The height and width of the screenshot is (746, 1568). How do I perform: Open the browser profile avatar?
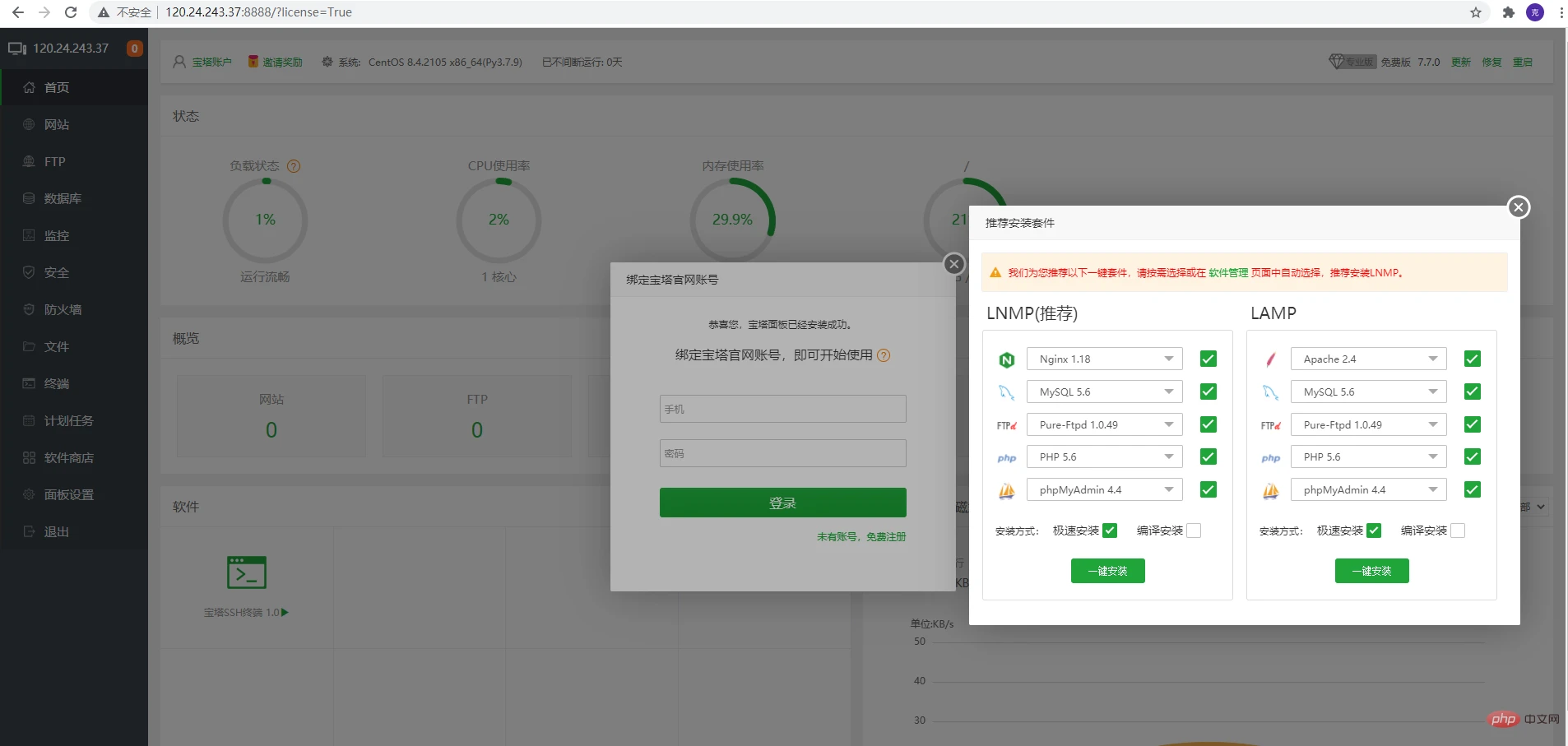(x=1535, y=12)
